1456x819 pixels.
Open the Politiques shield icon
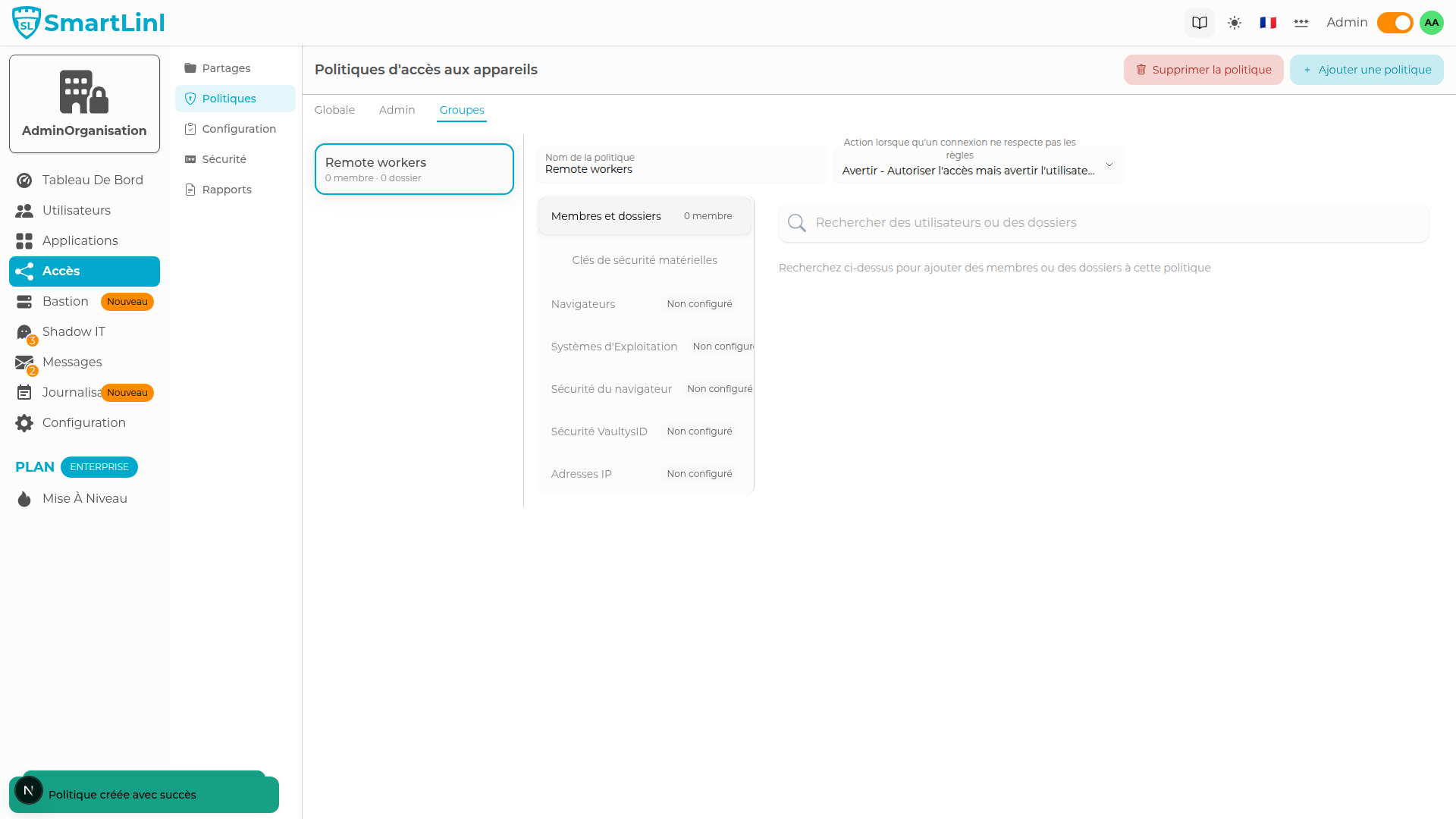pos(190,99)
